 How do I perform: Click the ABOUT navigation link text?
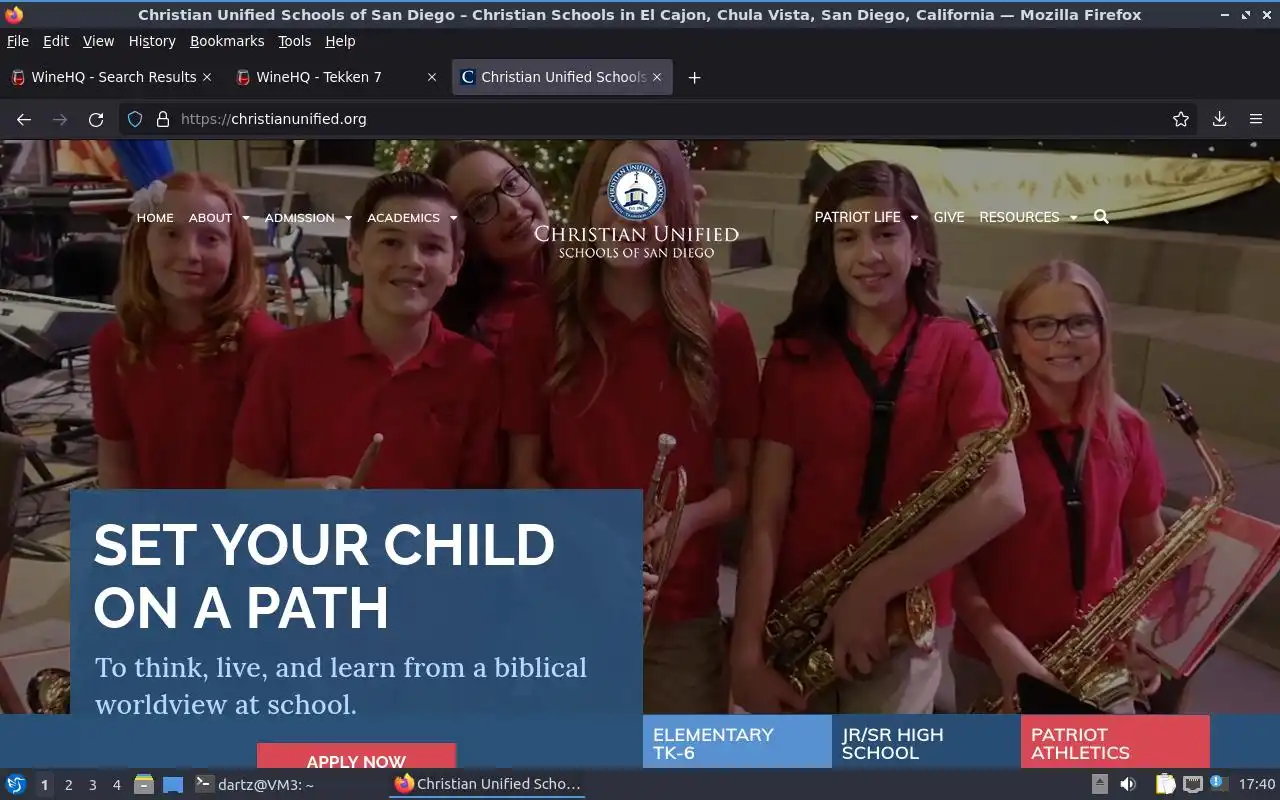point(210,218)
